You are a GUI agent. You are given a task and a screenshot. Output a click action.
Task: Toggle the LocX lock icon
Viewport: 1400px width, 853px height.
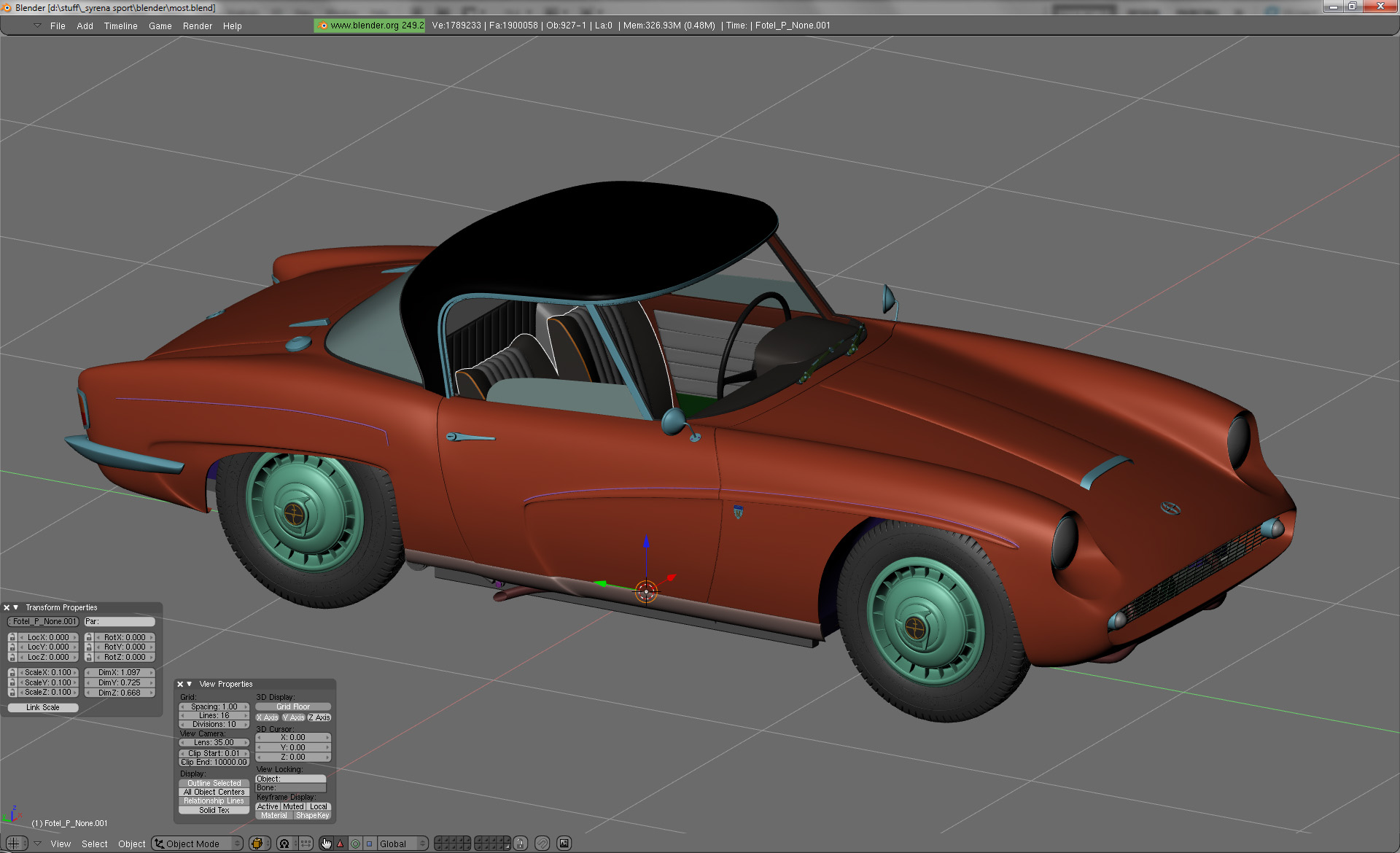pyautogui.click(x=12, y=637)
